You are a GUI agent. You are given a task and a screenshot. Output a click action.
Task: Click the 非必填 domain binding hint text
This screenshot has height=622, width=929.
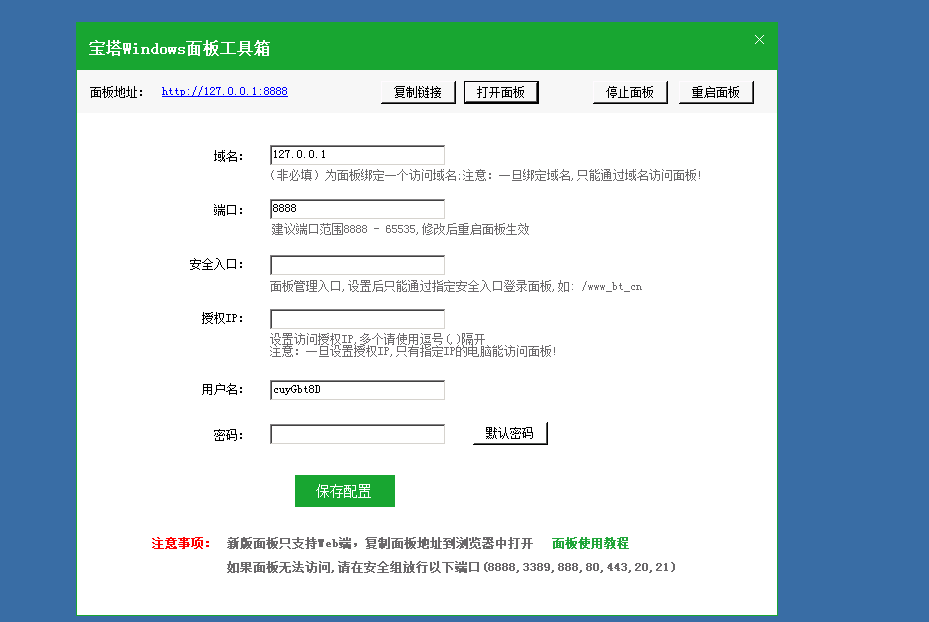(485, 175)
